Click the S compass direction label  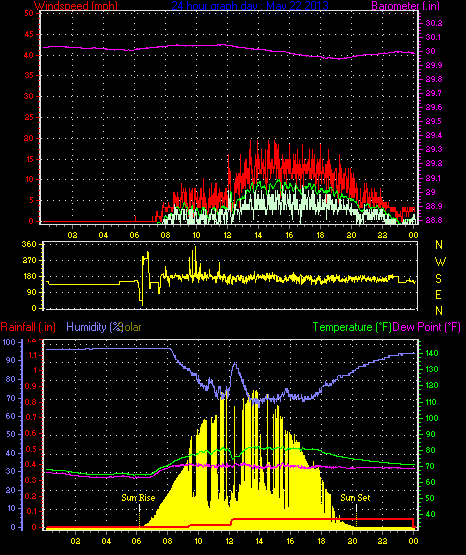[x=438, y=279]
